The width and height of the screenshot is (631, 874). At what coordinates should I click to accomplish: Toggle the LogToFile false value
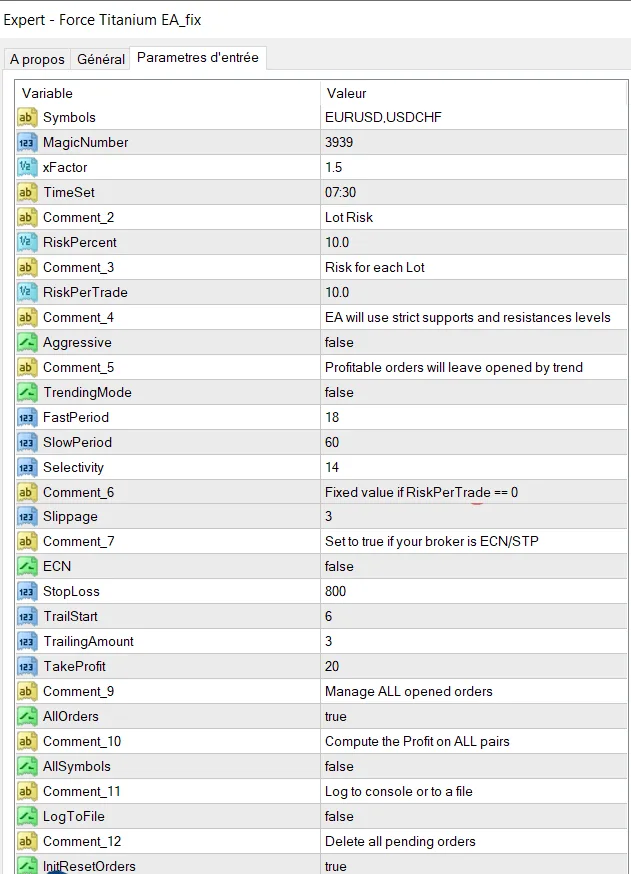click(339, 816)
